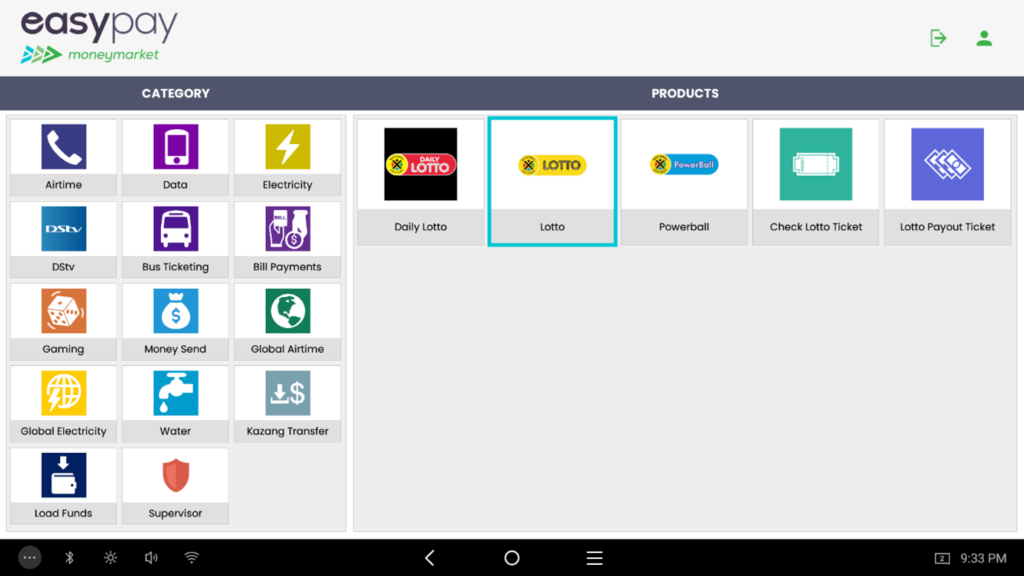
Task: Open brightness control in taskbar
Action: [110, 558]
